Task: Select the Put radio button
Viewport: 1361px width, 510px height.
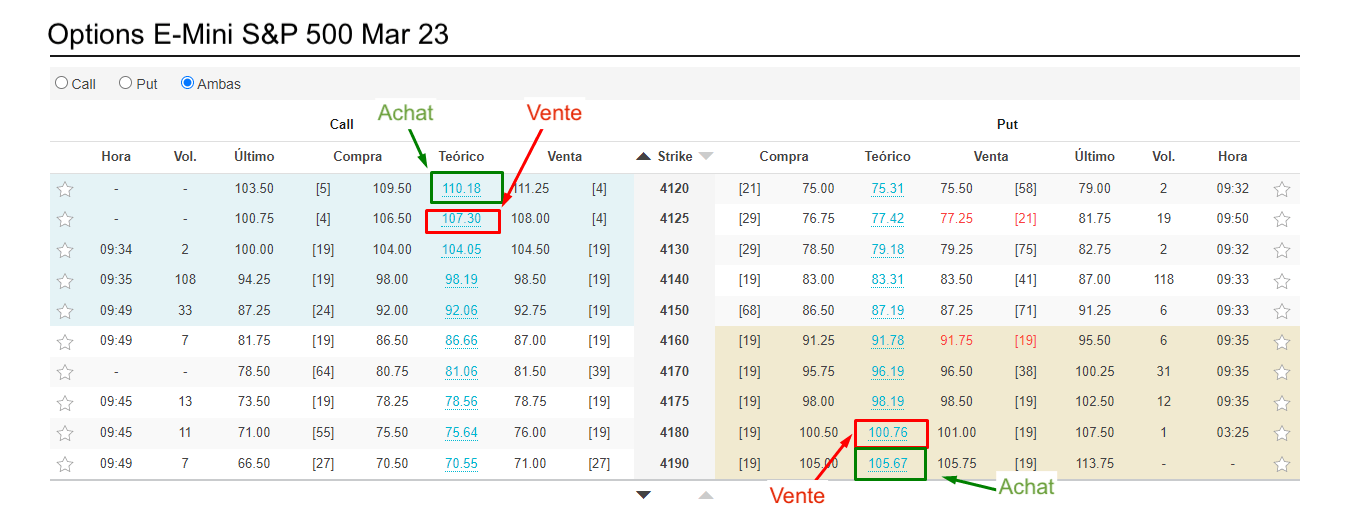Action: [126, 84]
